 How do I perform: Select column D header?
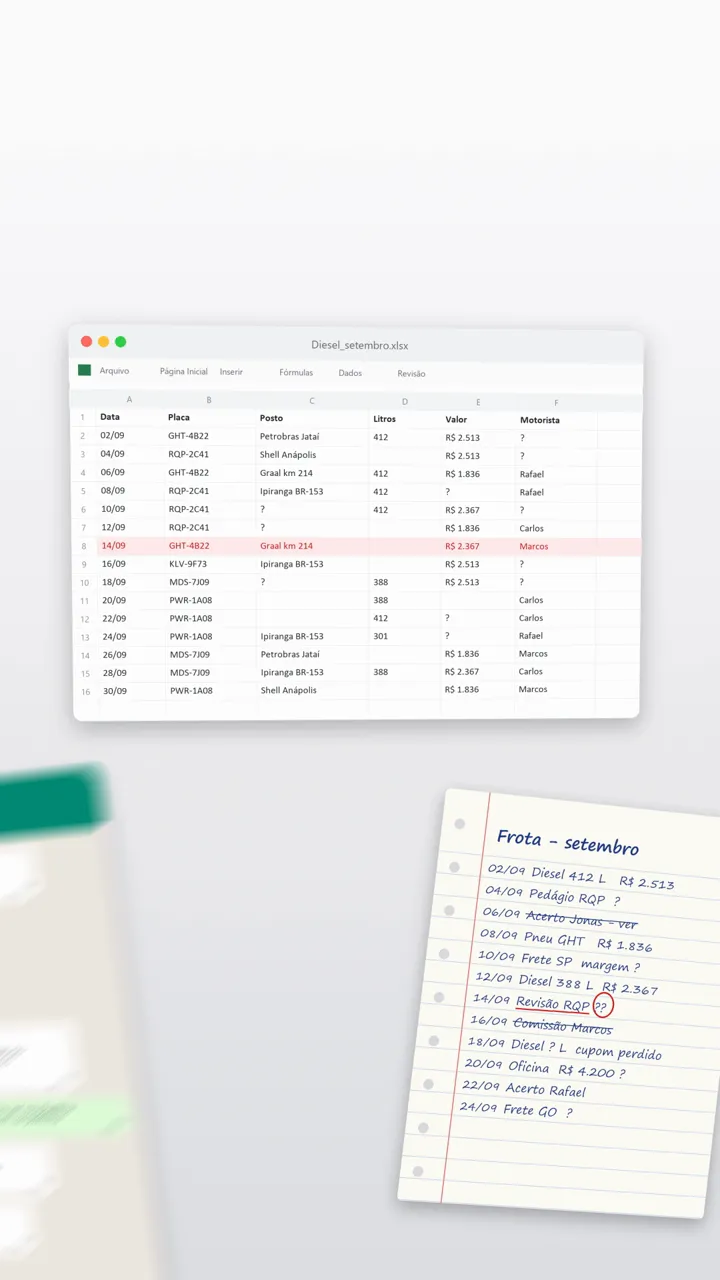405,402
